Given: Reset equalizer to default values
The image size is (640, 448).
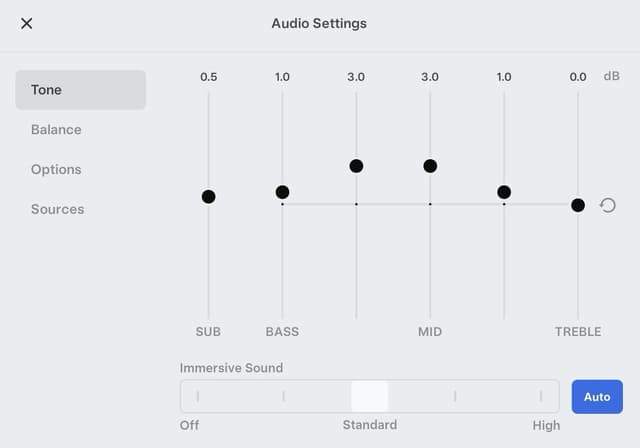Looking at the screenshot, I should 607,205.
